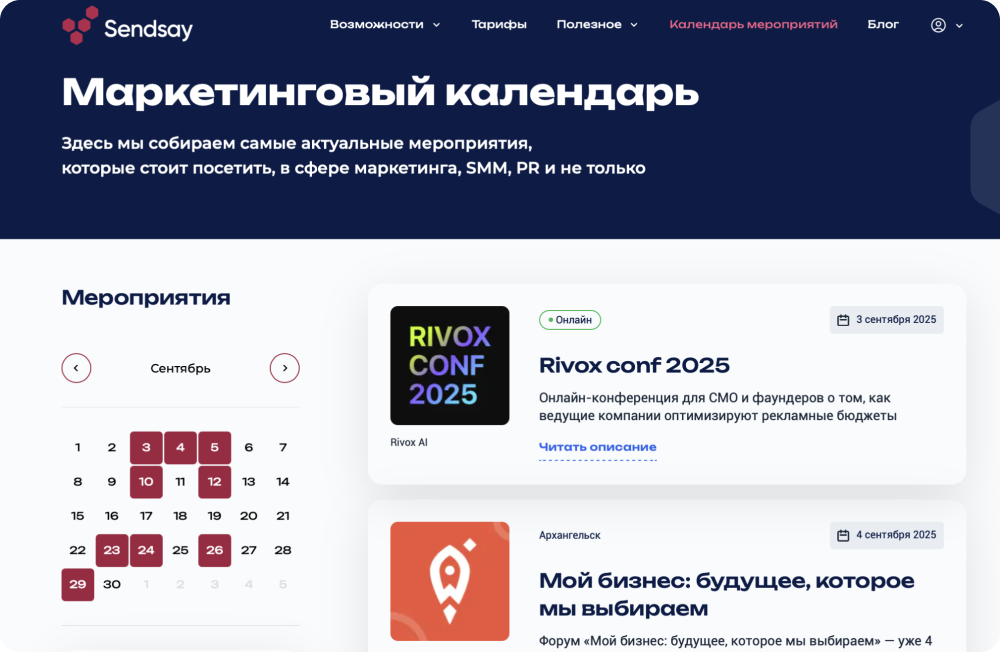Click the green Онлайн tag
The image size is (1000, 652).
570,320
